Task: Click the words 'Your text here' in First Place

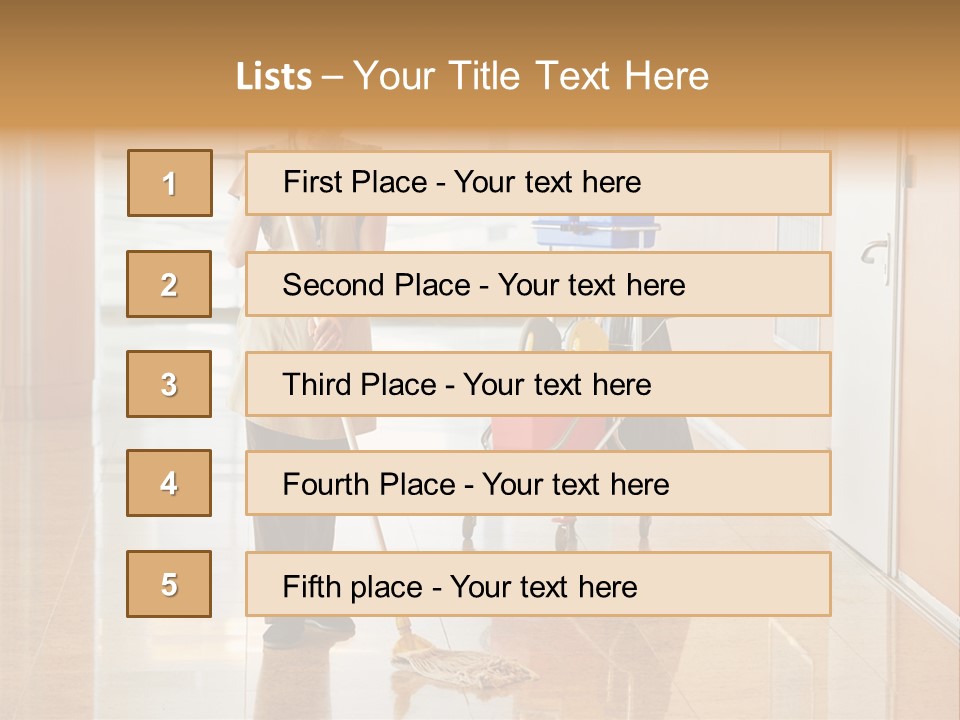Action: 547,182
